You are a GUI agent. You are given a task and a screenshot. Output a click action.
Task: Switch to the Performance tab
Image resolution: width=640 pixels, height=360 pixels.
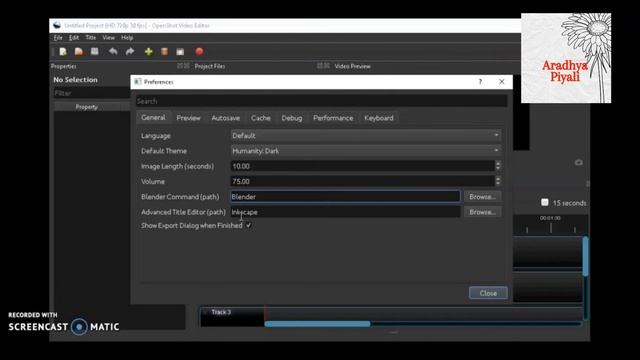click(333, 118)
